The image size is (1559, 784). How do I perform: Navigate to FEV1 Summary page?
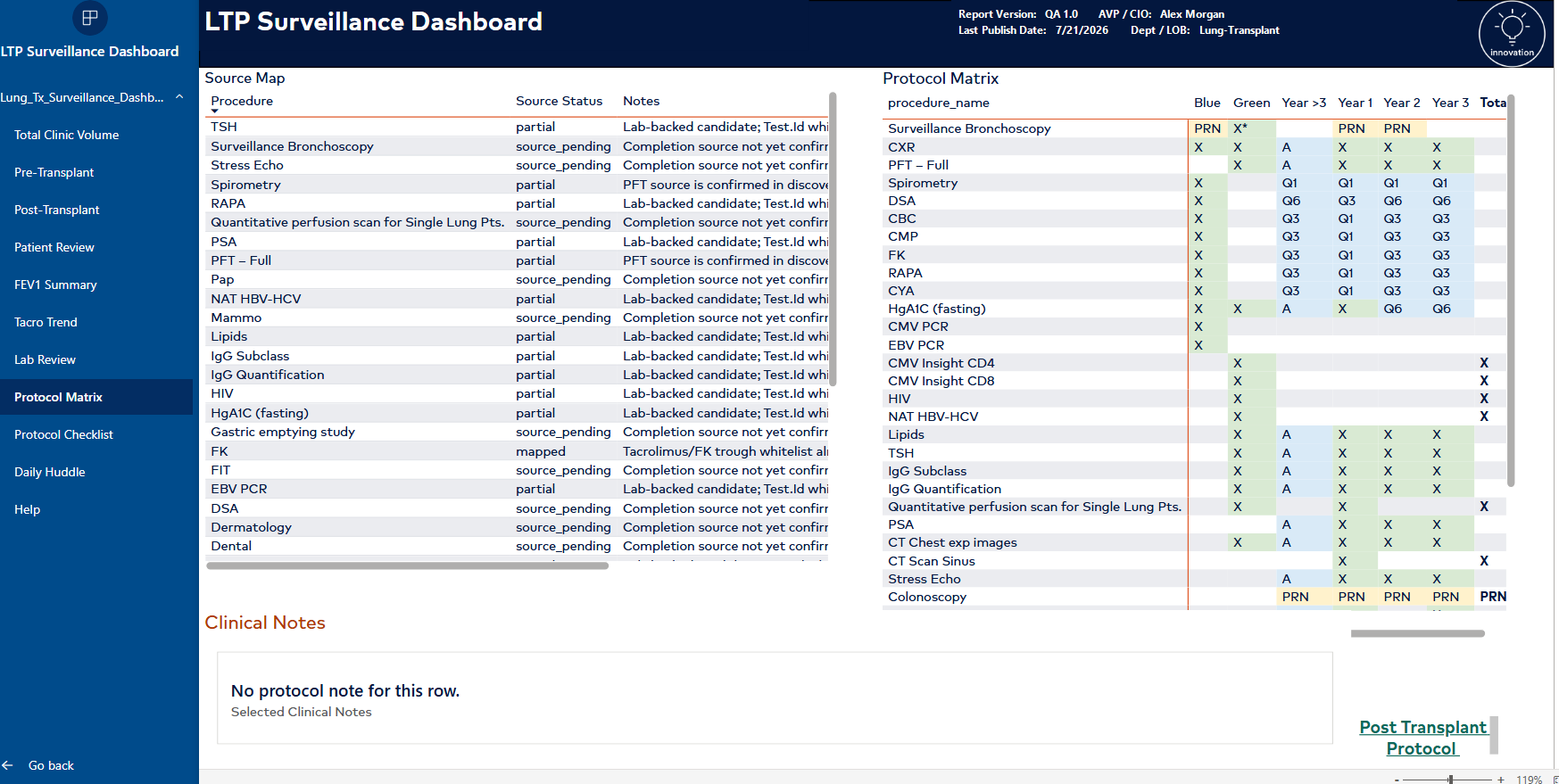pyautogui.click(x=96, y=285)
